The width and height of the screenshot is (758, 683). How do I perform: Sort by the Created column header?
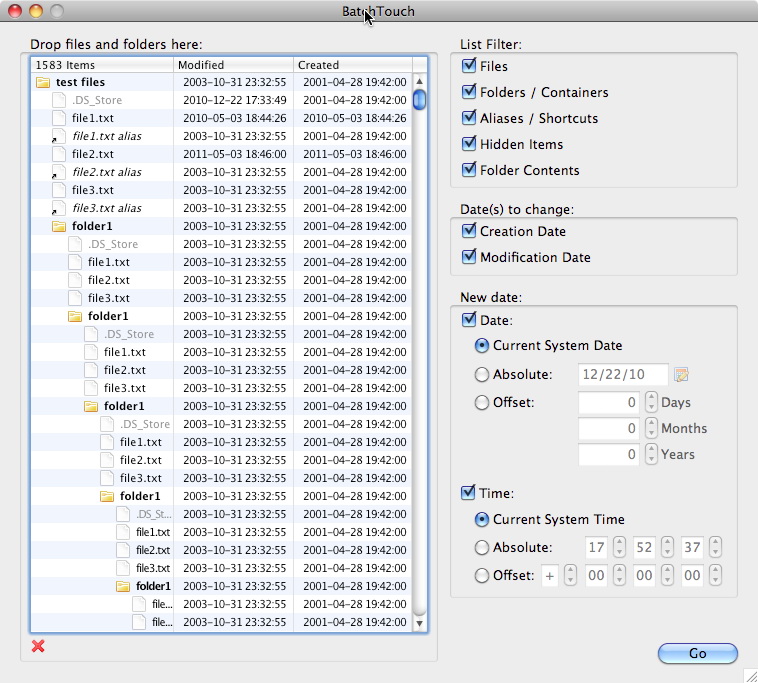click(353, 65)
